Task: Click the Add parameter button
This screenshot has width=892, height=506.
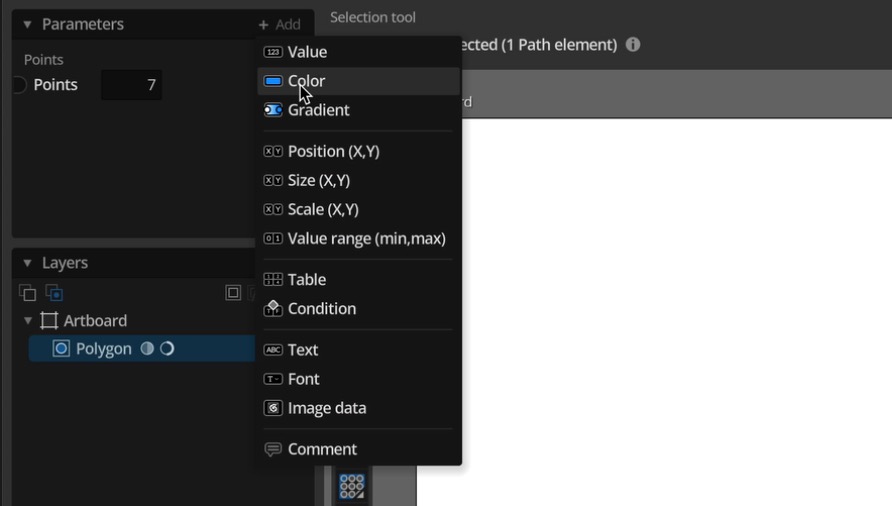Action: [x=279, y=24]
